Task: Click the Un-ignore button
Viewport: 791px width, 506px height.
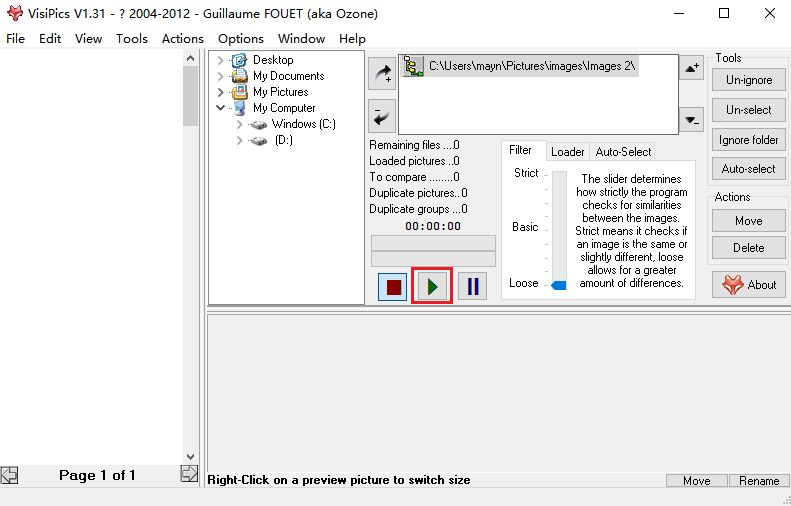Action: point(749,80)
